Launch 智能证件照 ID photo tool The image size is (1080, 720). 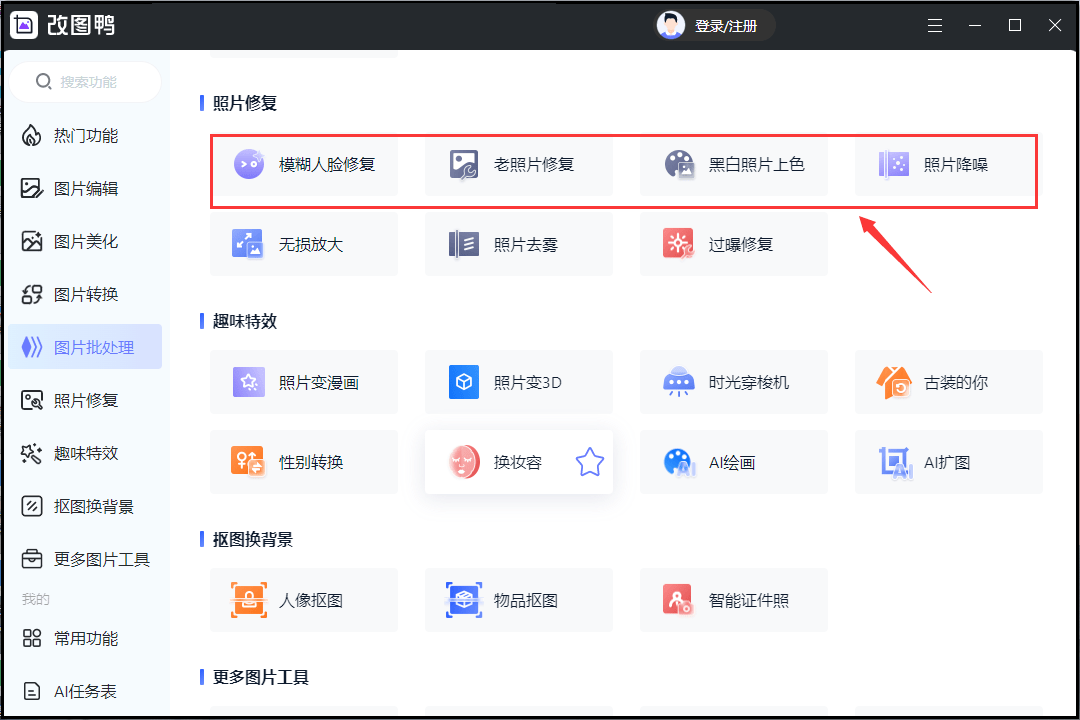coord(734,599)
